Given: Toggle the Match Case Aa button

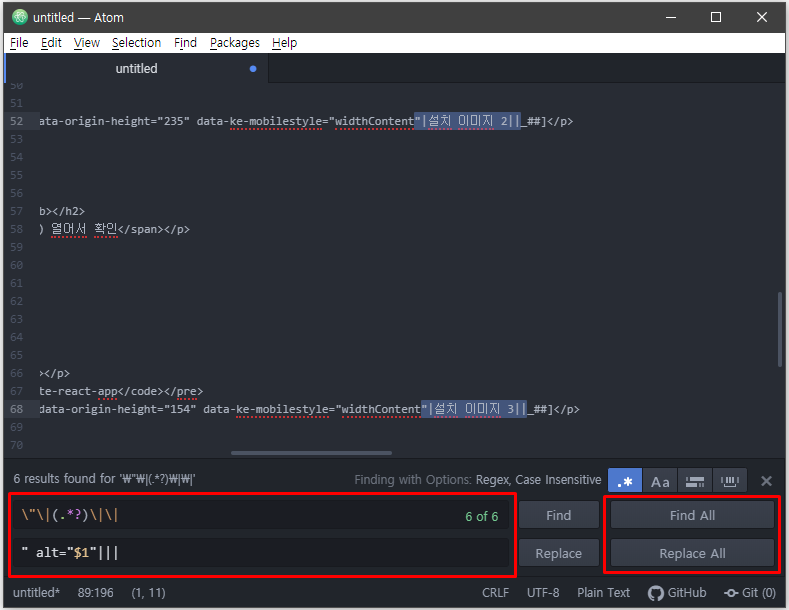Looking at the screenshot, I should pyautogui.click(x=660, y=481).
